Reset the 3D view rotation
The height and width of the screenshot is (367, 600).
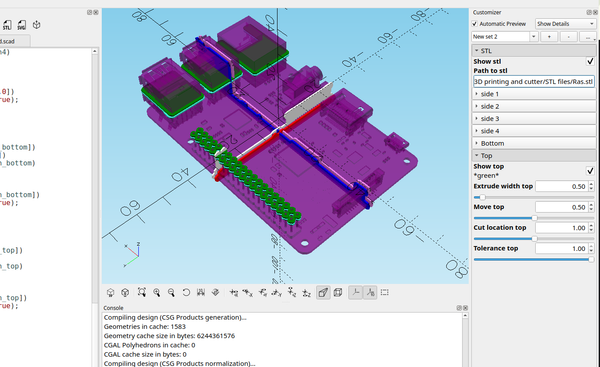[x=186, y=293]
